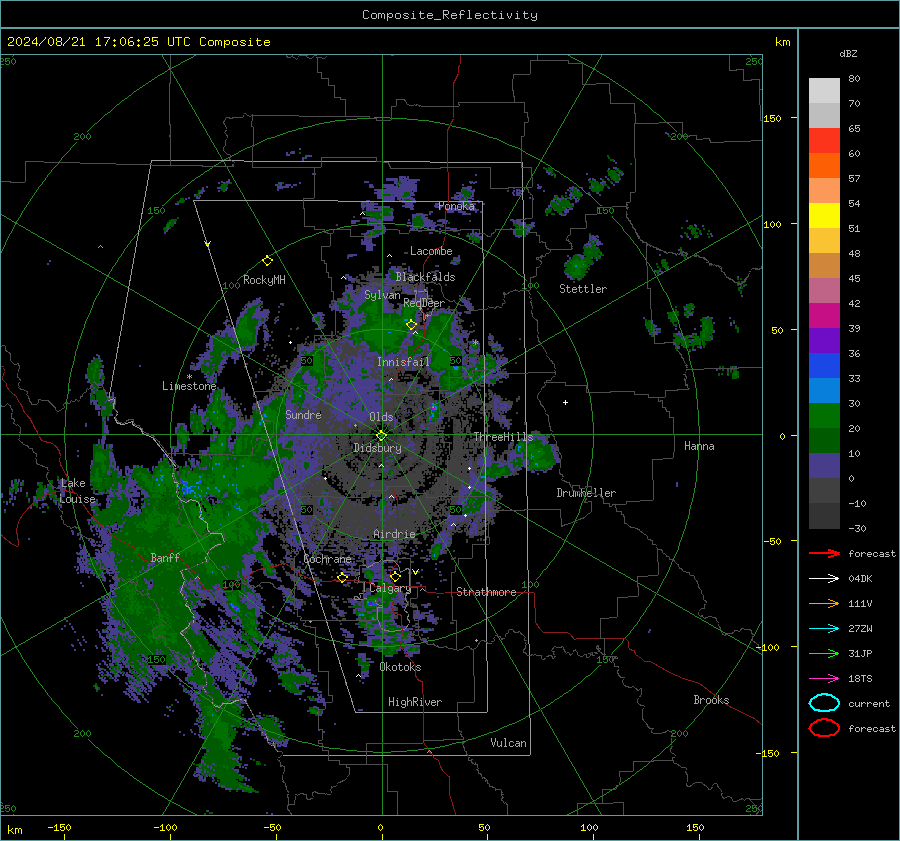Viewport: 900px width, 841px height.
Task: Click the Hanna map label
Action: [699, 446]
